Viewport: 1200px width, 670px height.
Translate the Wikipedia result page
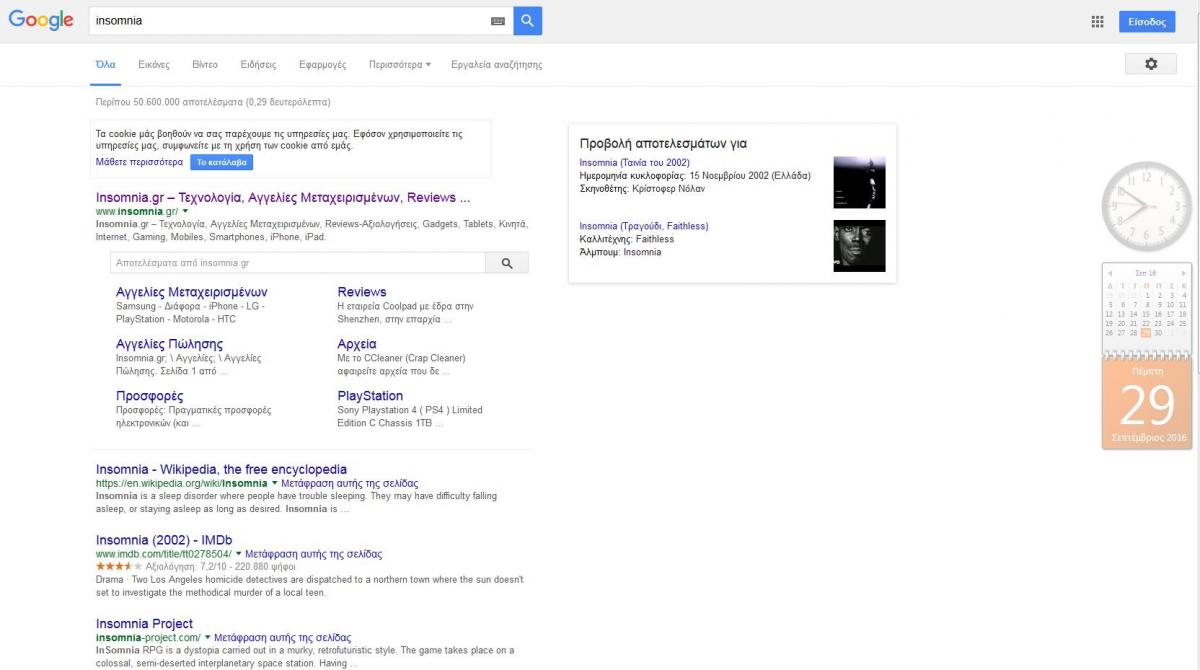point(349,484)
